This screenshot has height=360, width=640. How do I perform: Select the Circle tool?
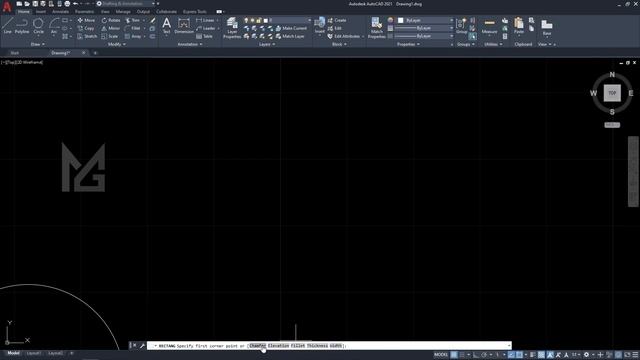(38, 25)
